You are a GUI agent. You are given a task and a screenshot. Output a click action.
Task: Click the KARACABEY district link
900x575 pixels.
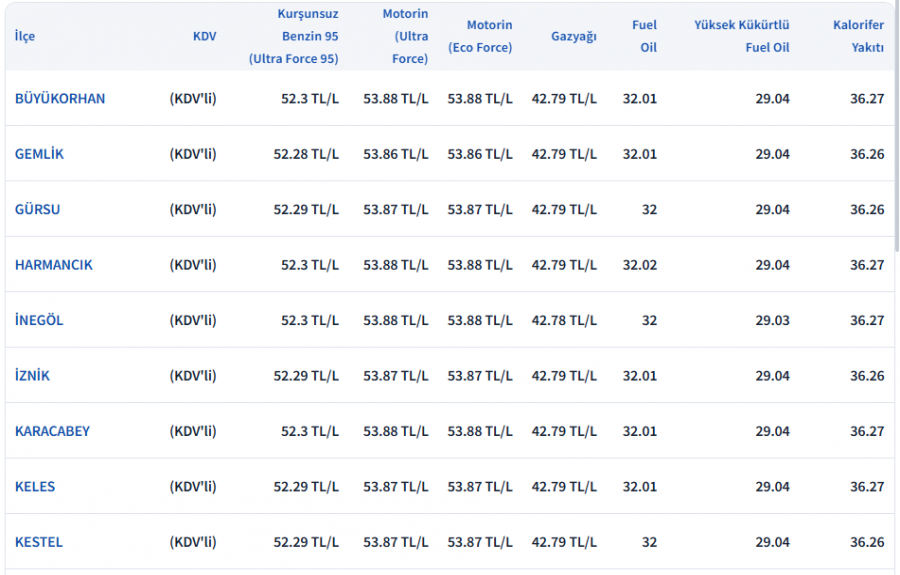point(52,431)
